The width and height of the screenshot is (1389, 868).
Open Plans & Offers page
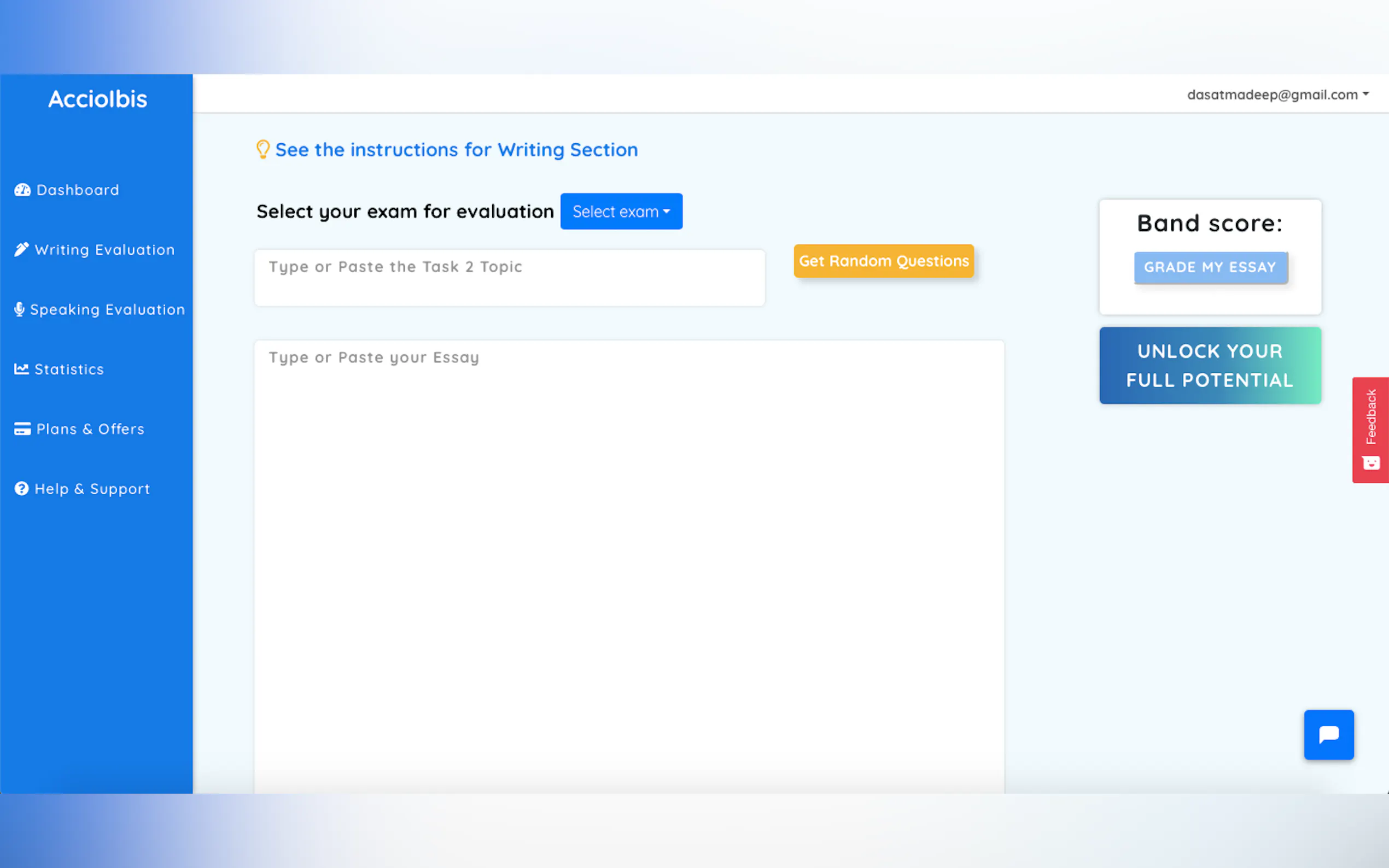click(x=90, y=429)
